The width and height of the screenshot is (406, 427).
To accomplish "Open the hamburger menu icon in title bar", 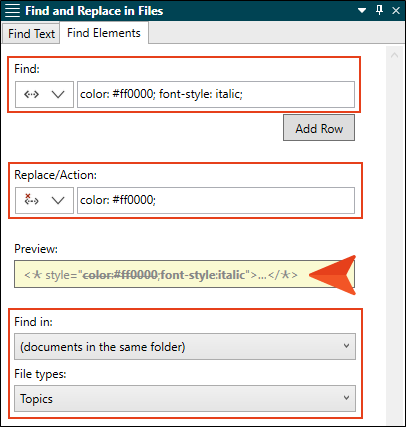I will 13,11.
